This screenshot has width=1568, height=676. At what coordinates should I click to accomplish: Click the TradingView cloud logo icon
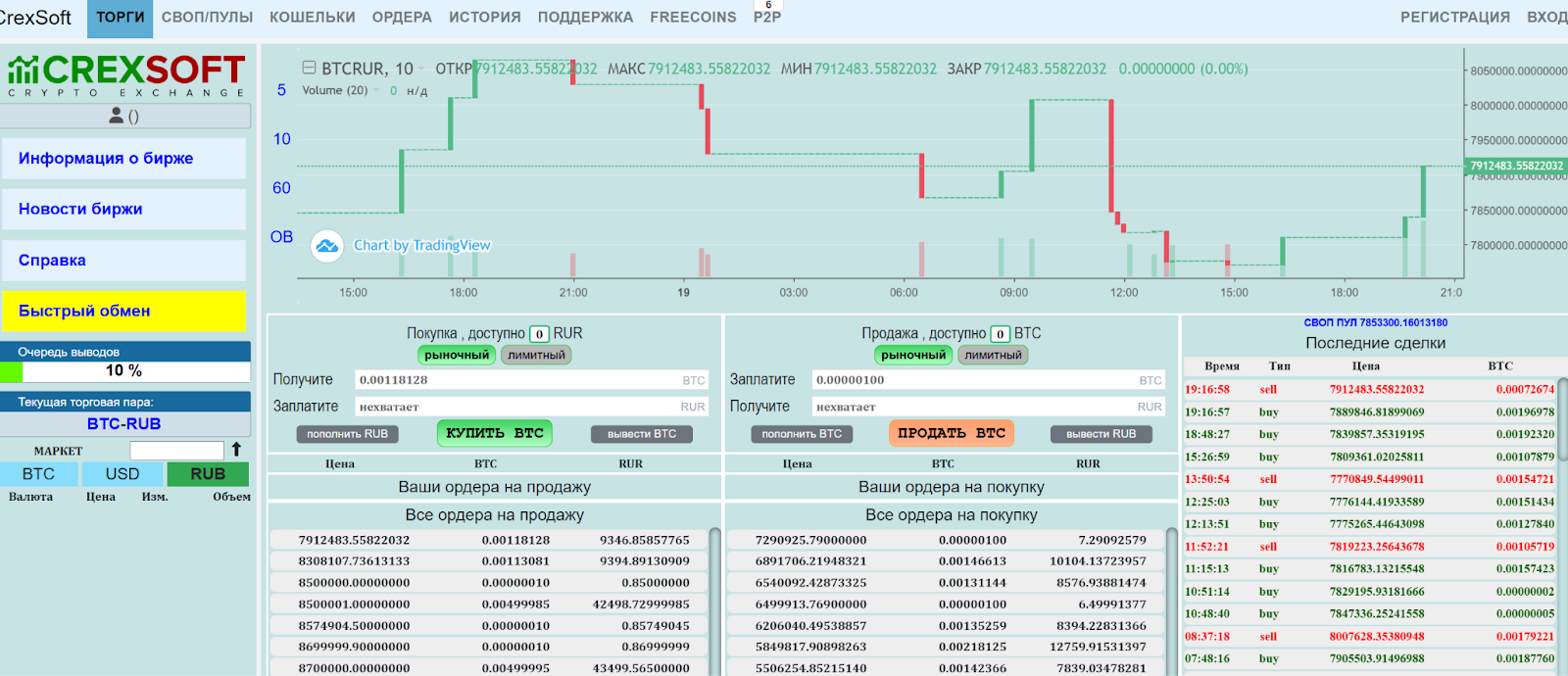[327, 246]
